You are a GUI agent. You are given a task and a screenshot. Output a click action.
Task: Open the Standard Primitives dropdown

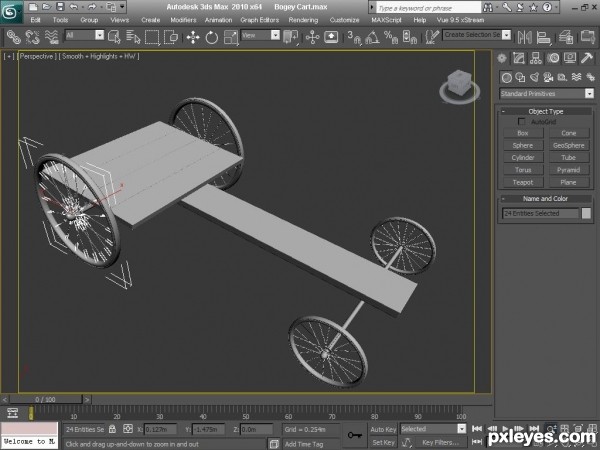coord(547,93)
